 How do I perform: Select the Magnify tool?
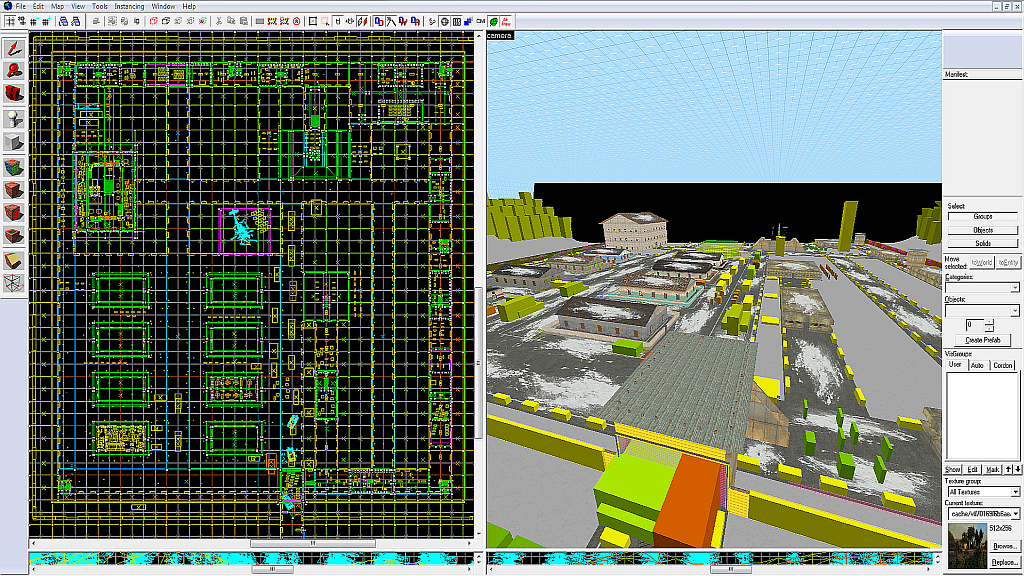pos(14,71)
